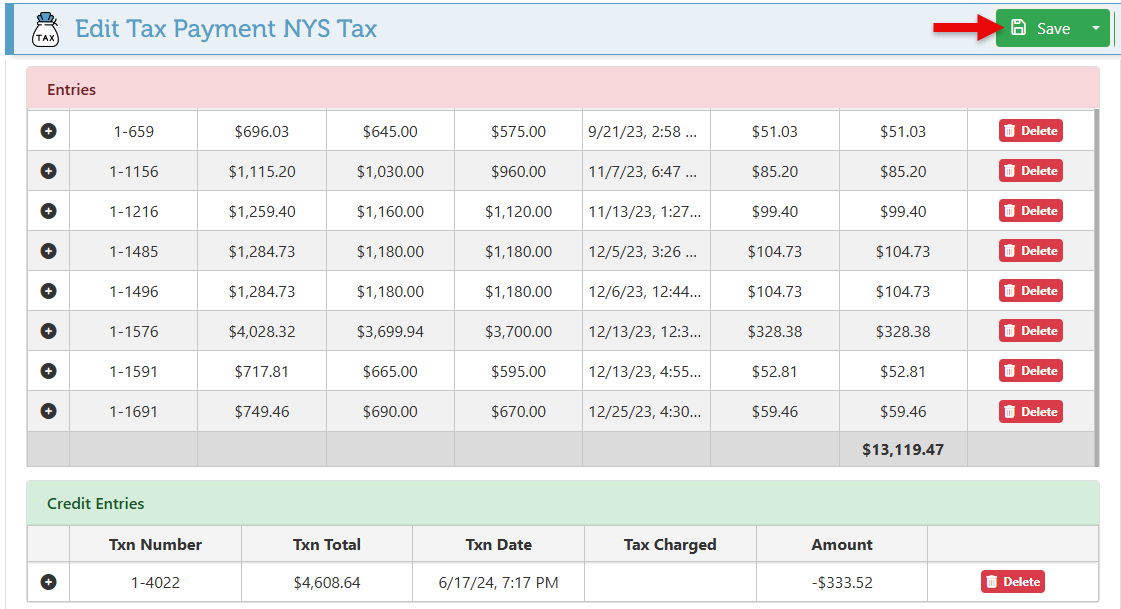This screenshot has height=609, width=1121.
Task: Expand entry 1-1691 with plus icon
Action: click(48, 411)
